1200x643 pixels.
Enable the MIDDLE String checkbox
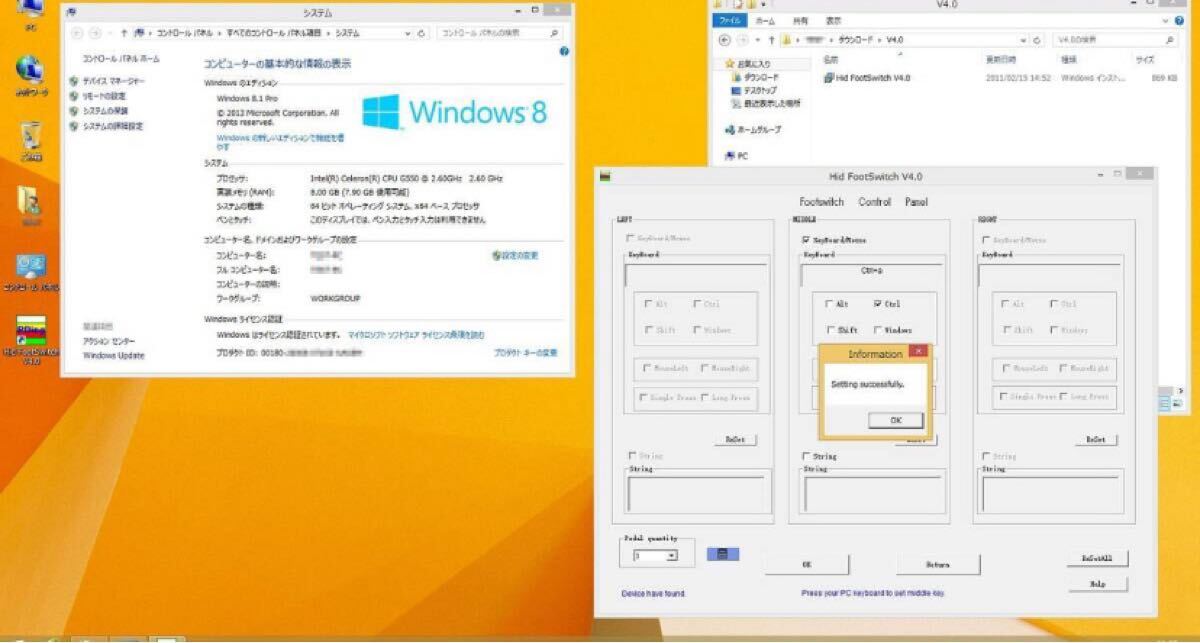[807, 456]
